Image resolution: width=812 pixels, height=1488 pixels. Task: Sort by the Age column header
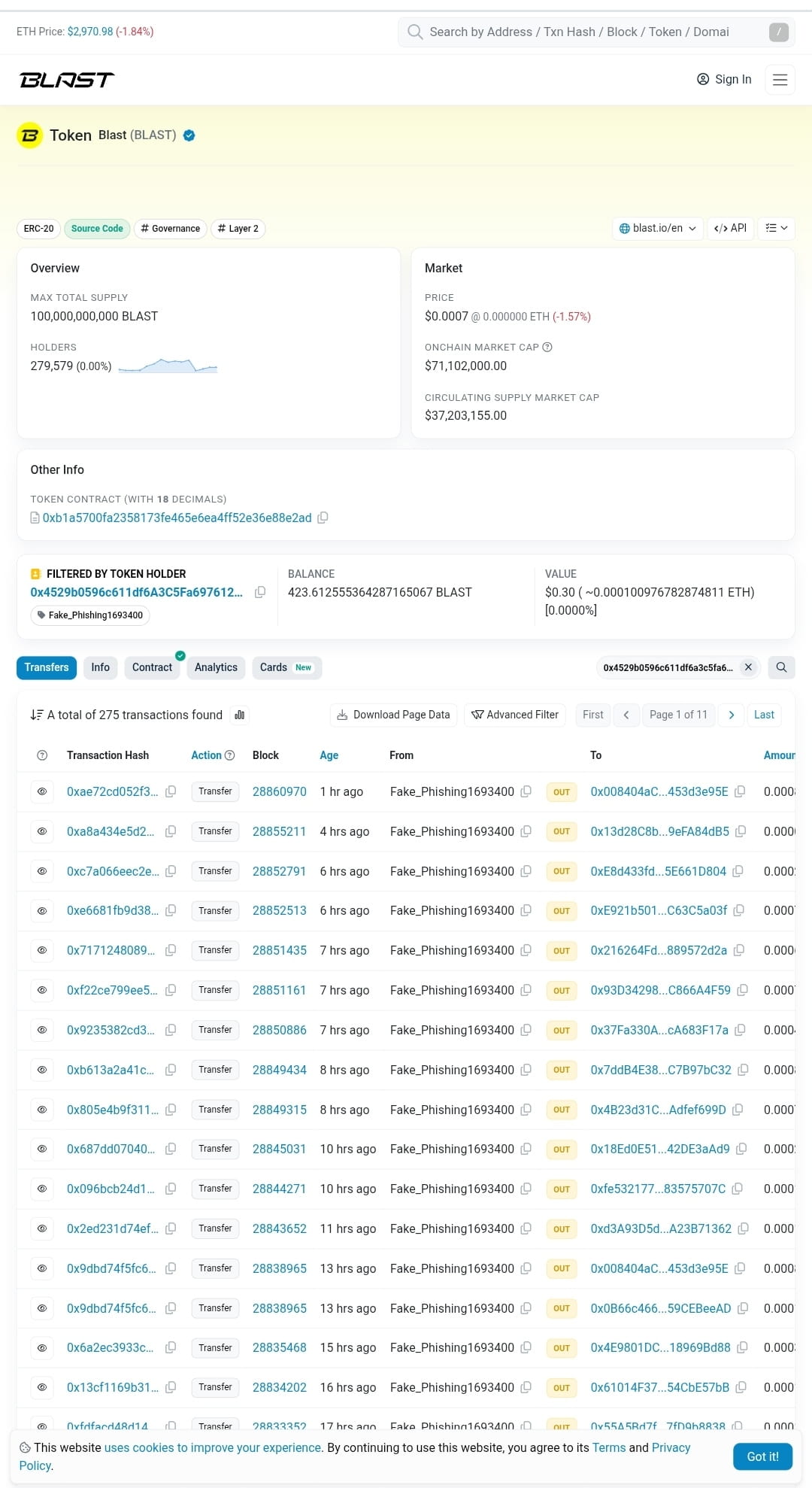point(329,755)
